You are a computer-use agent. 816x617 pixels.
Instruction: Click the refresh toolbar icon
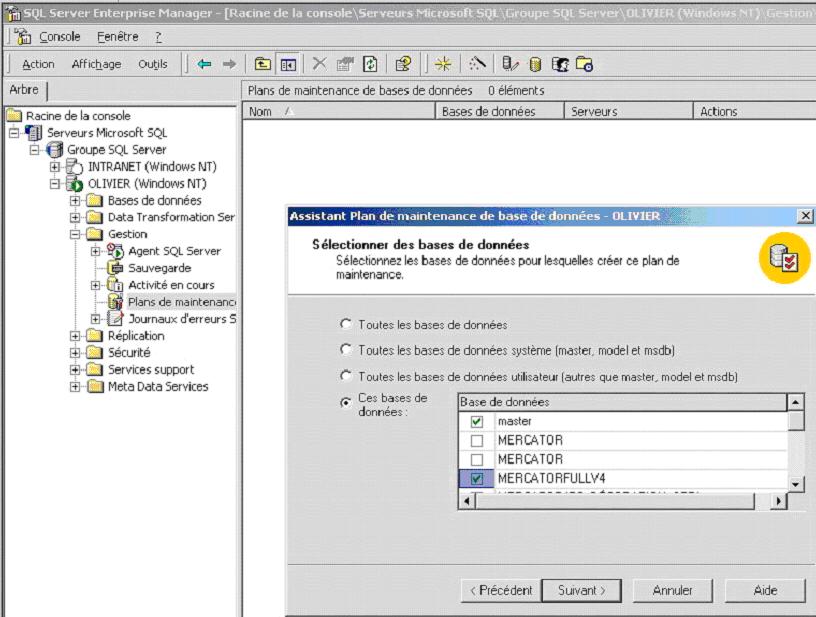point(370,64)
